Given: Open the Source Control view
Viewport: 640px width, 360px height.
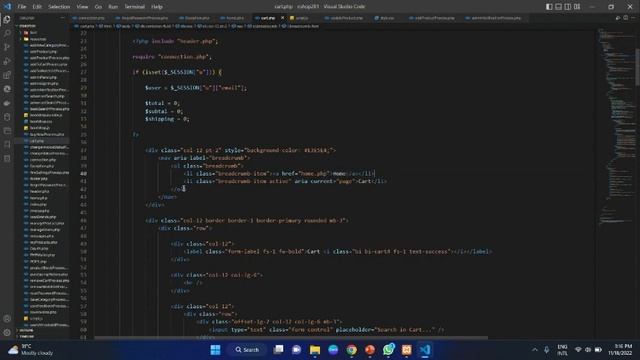Looking at the screenshot, I should 7,47.
